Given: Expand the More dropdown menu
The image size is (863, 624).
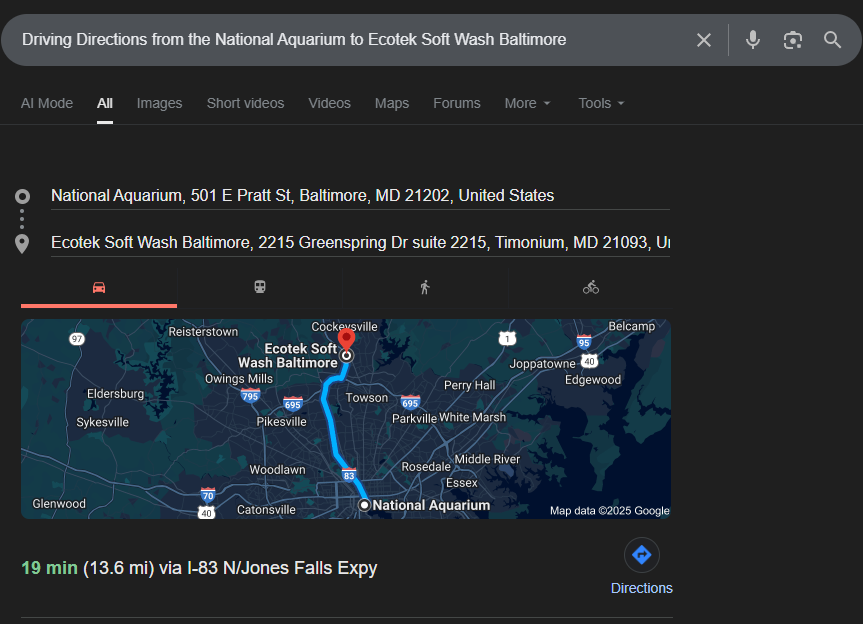Looking at the screenshot, I should click(527, 103).
